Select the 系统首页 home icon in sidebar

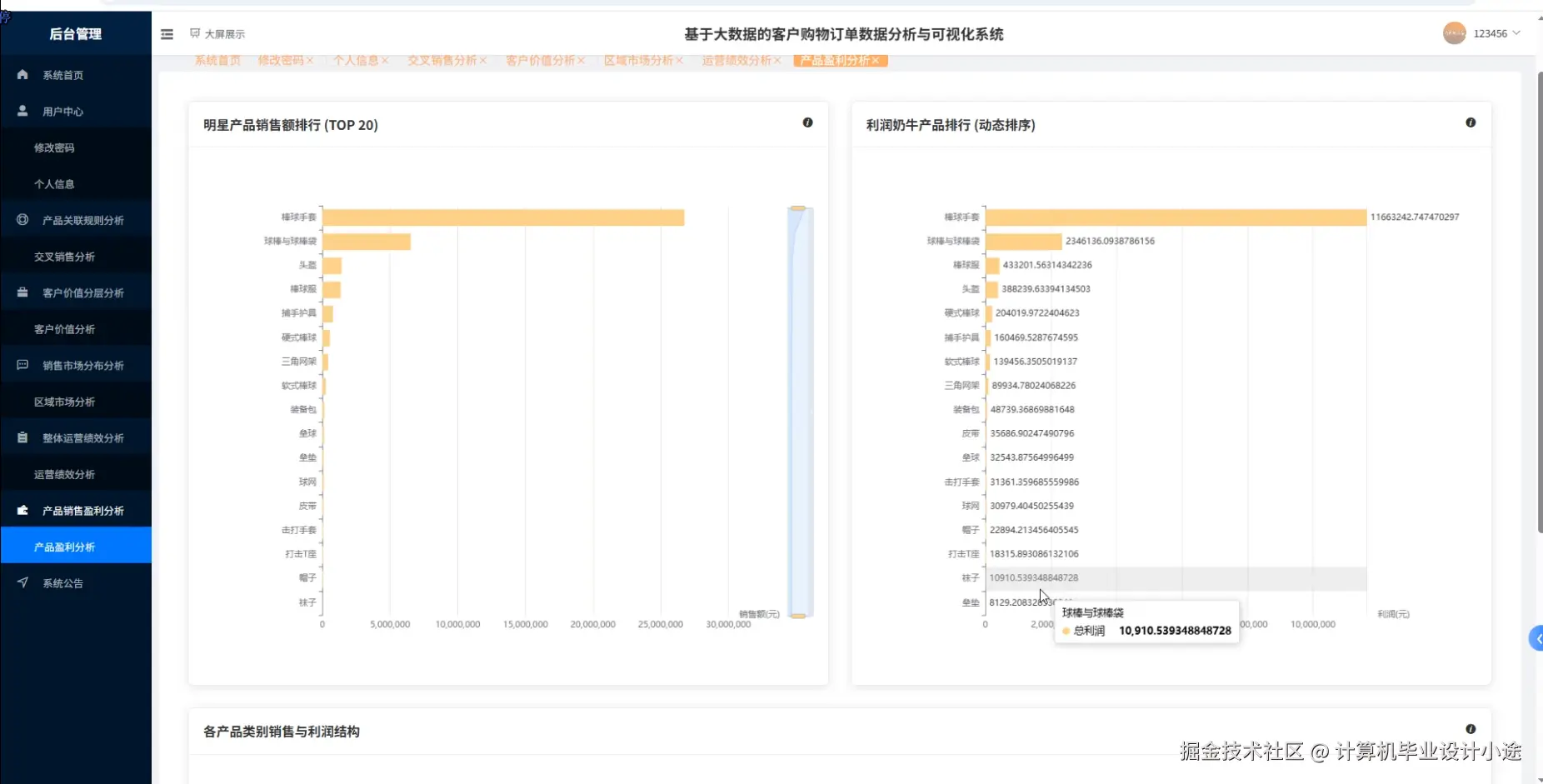pos(20,74)
